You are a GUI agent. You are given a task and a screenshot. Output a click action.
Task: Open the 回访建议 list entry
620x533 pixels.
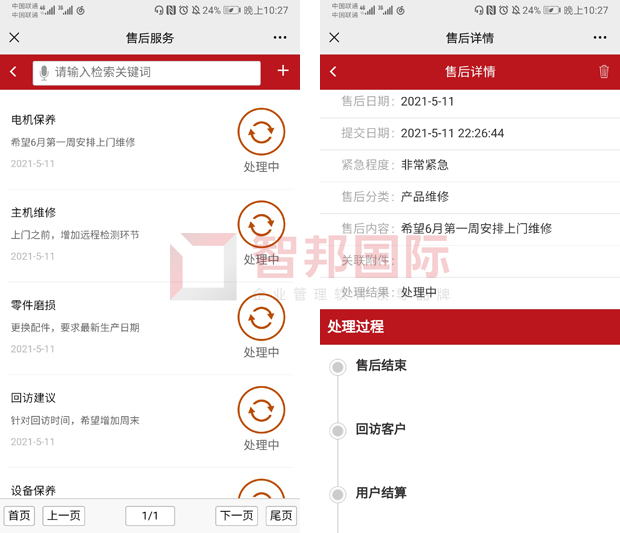pyautogui.click(x=150, y=421)
